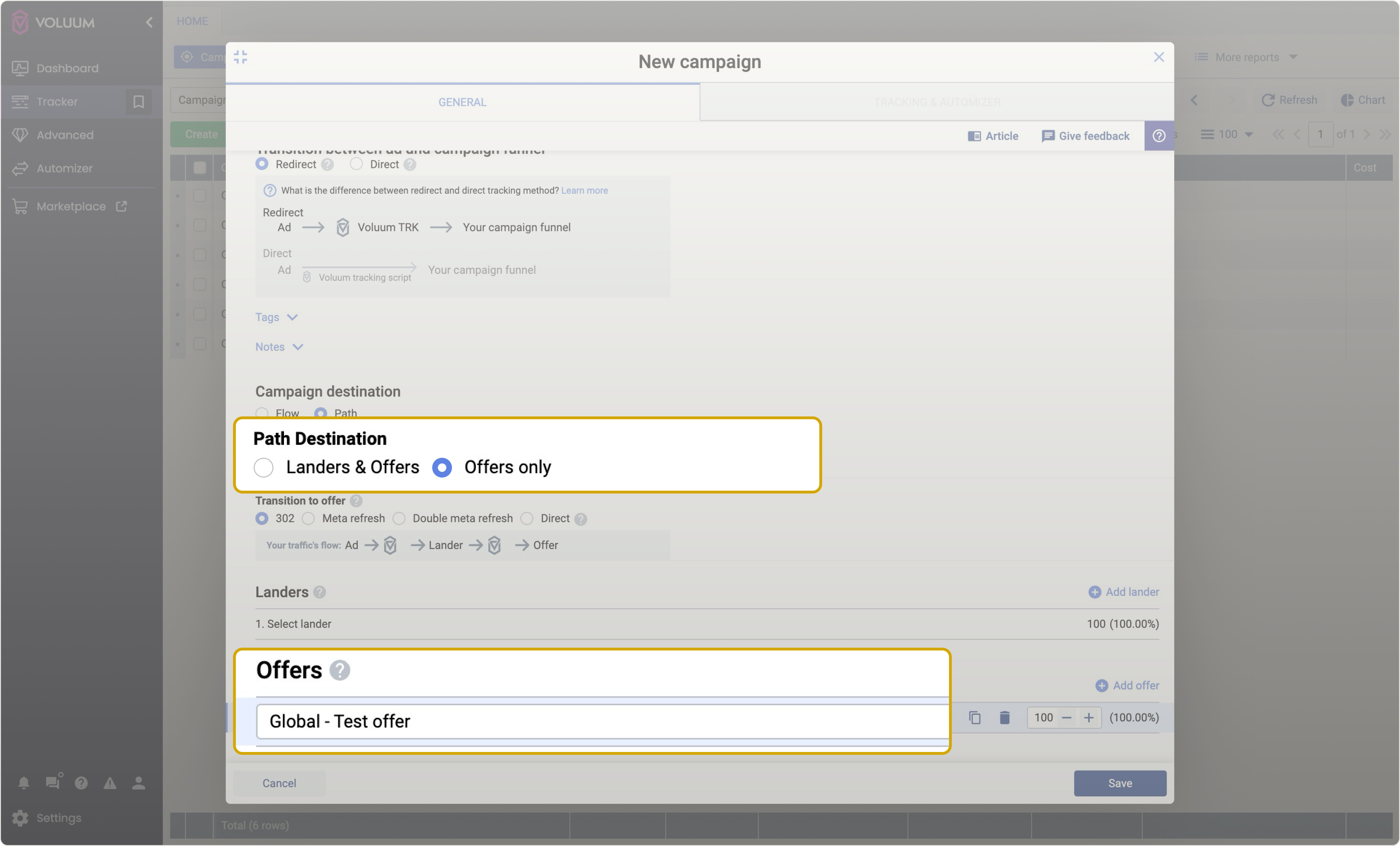The image size is (1400, 846).
Task: Select Meta refresh transition option
Action: tap(308, 518)
